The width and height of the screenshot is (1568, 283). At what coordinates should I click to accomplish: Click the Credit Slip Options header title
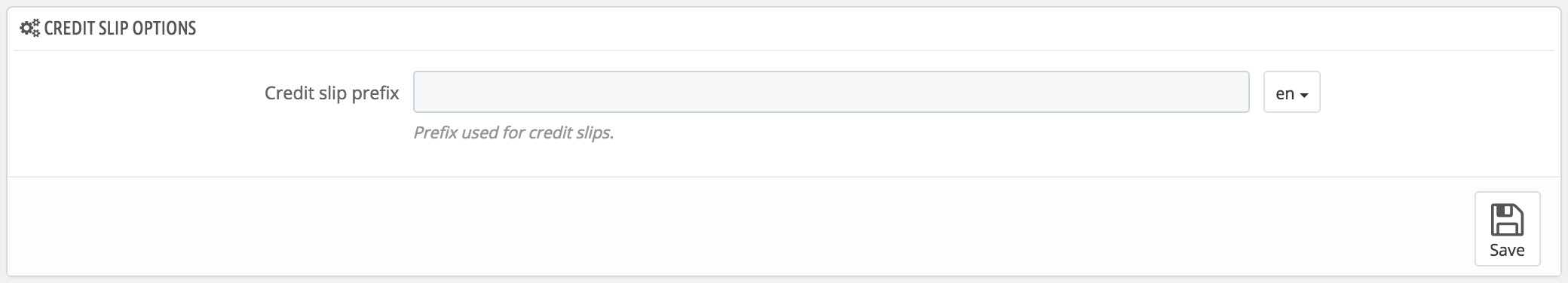coord(120,29)
